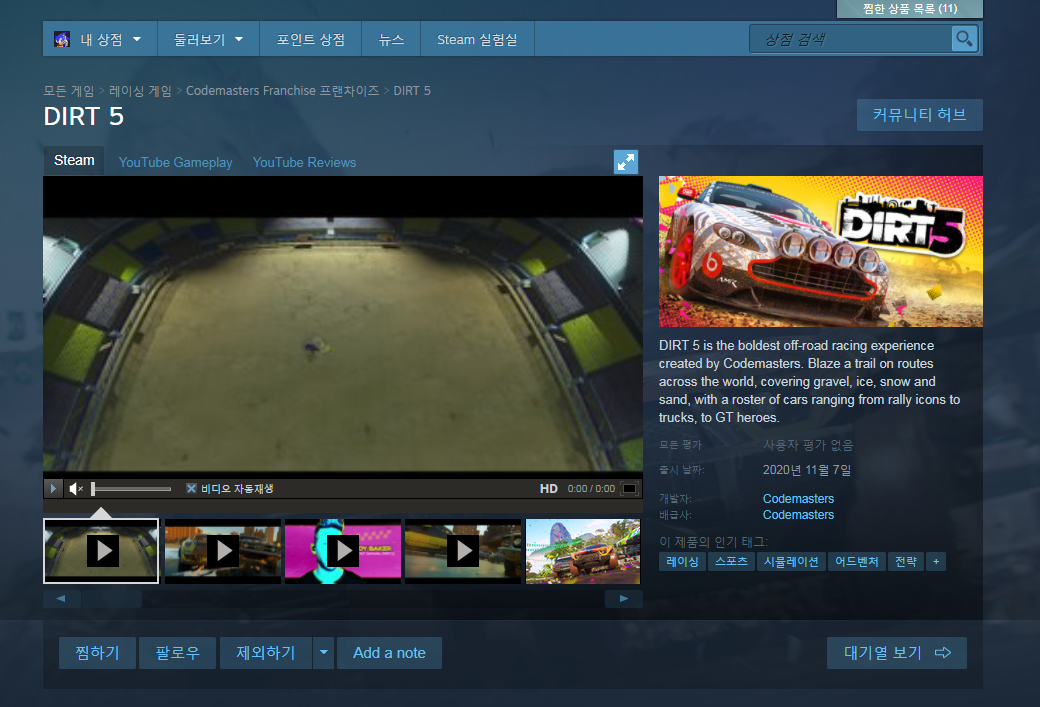Image resolution: width=1040 pixels, height=707 pixels.
Task: Switch to YouTube Reviews tab
Action: (304, 162)
